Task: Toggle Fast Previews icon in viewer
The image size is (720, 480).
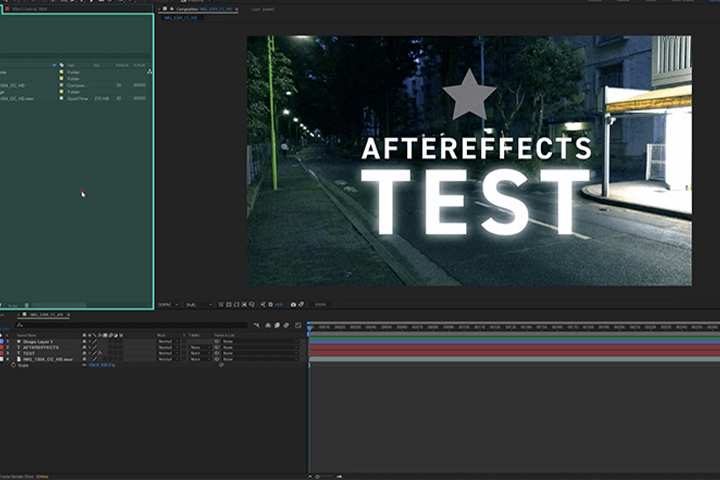Action: (x=221, y=305)
